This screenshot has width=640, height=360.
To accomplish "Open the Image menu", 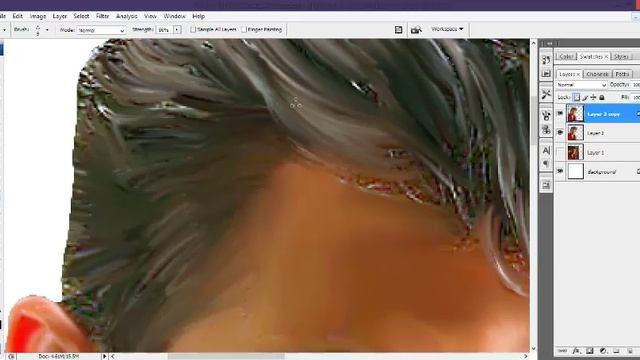I will (38, 16).
